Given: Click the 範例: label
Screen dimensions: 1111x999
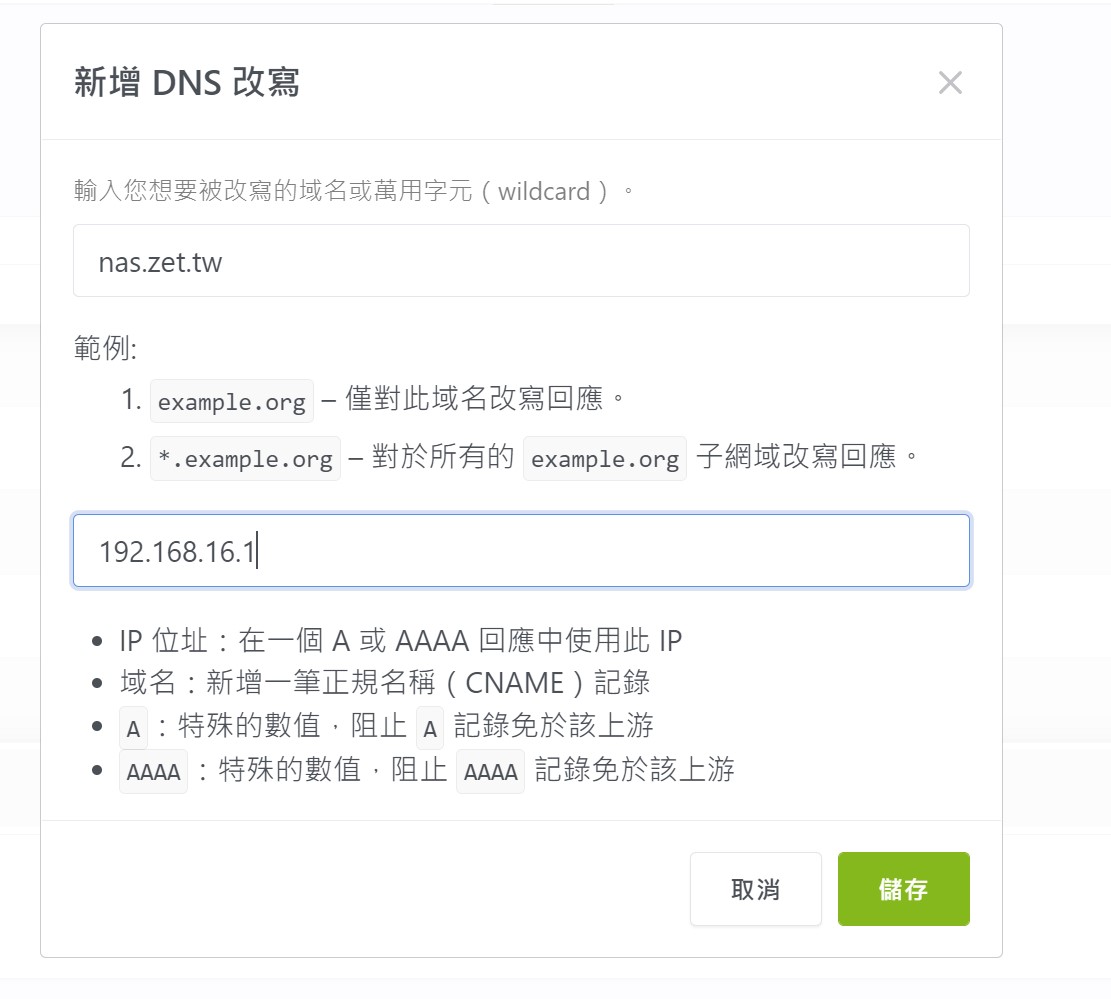Looking at the screenshot, I should 105,348.
